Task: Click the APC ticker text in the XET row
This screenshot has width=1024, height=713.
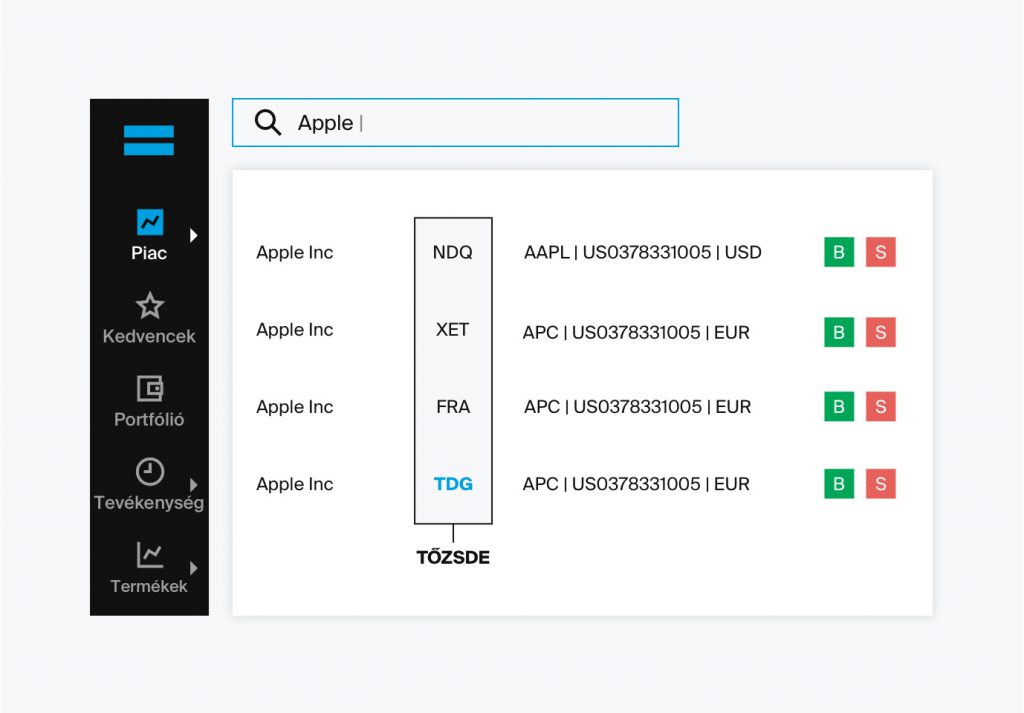Action: (540, 332)
